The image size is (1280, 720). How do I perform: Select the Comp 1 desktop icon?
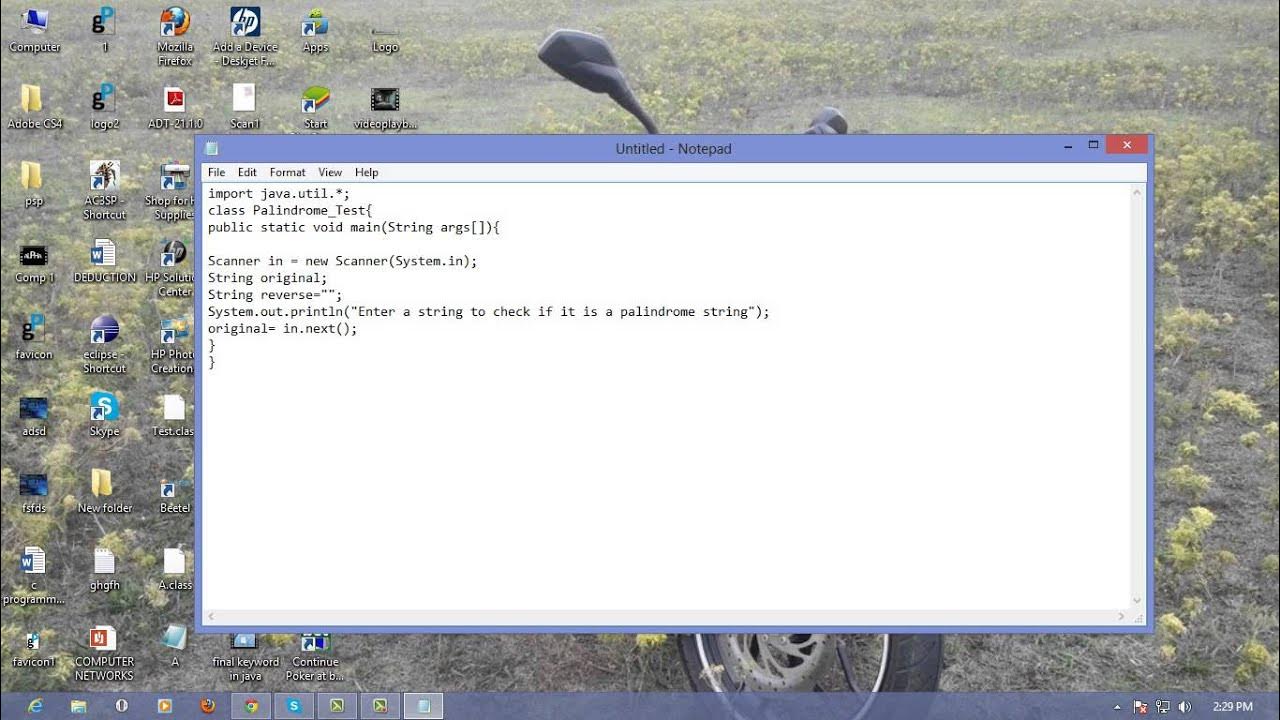(x=34, y=261)
